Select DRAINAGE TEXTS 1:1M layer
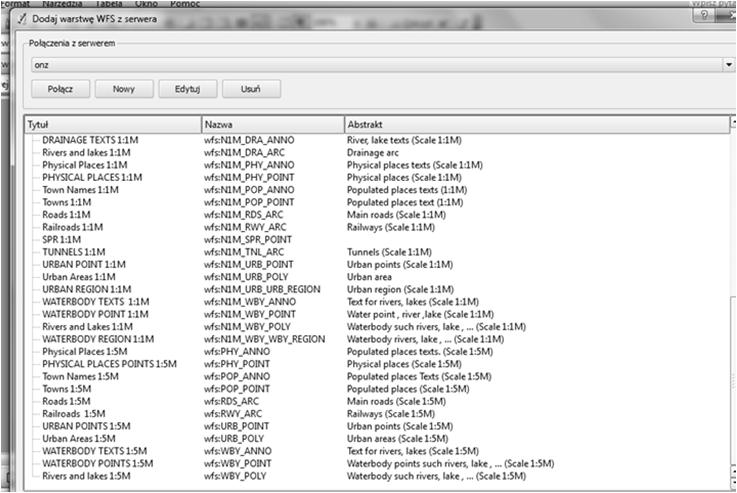 tap(90, 140)
